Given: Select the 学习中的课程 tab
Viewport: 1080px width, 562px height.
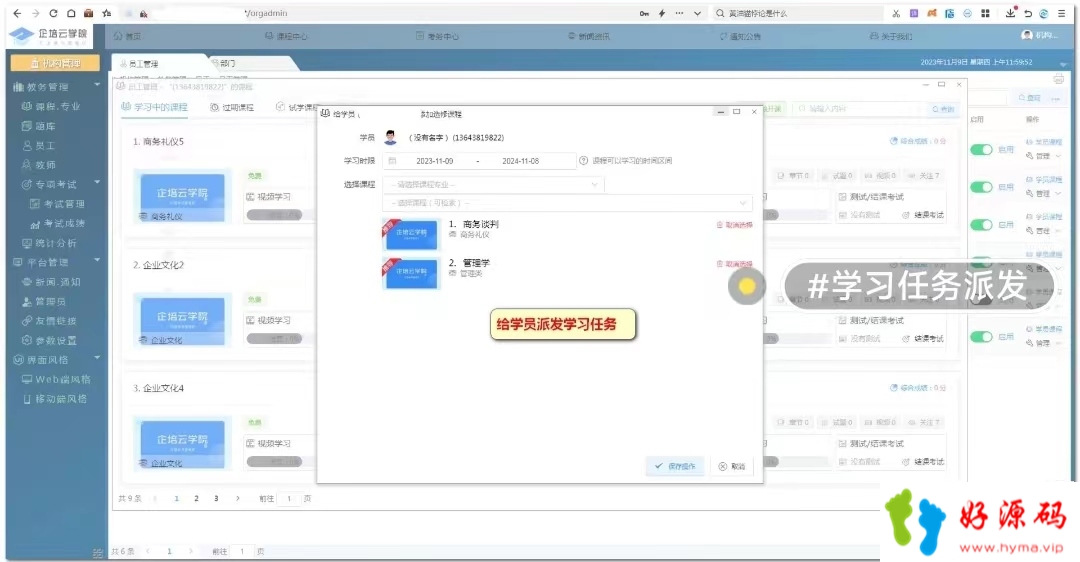Looking at the screenshot, I should 154,107.
